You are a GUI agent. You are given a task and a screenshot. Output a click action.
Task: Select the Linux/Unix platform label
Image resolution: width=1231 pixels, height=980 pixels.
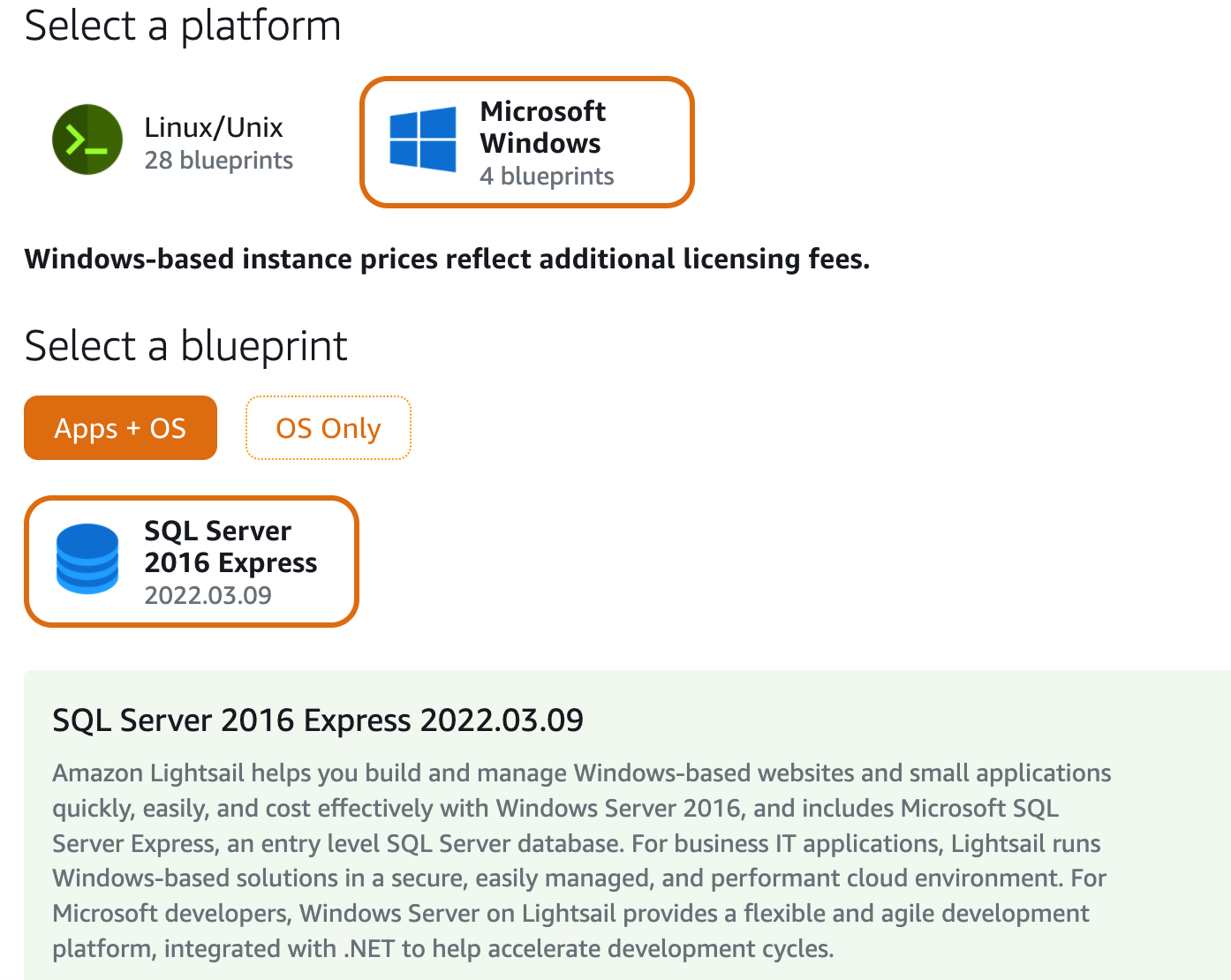click(x=213, y=127)
